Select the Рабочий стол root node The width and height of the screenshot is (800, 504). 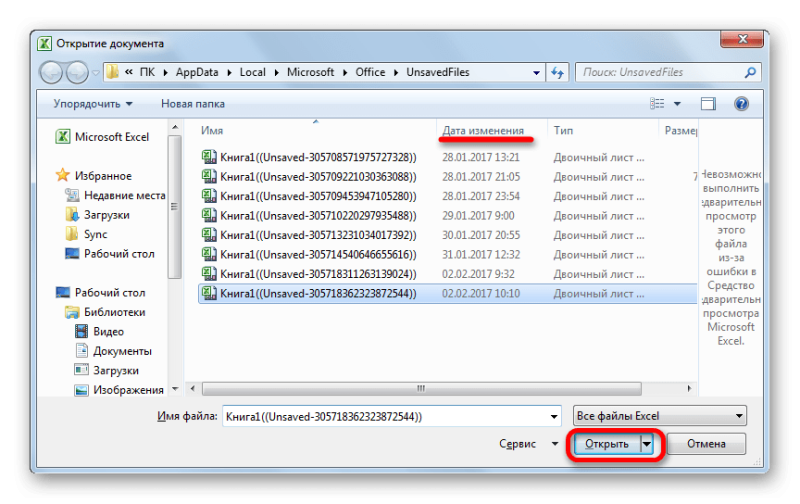[101, 292]
